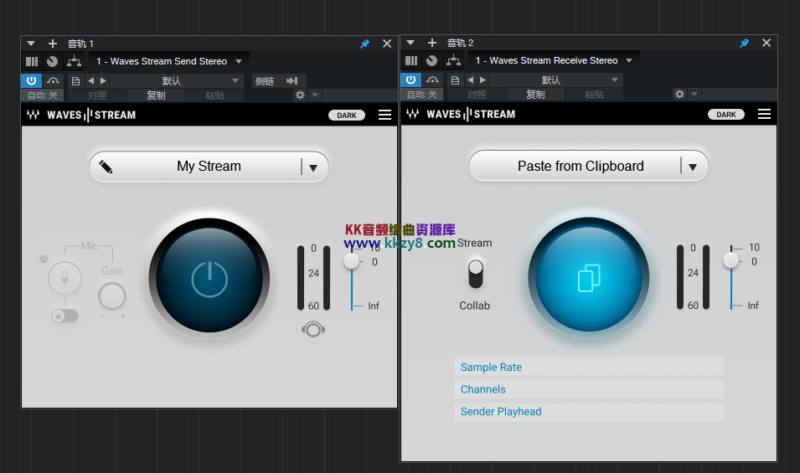The image size is (800, 473).
Task: Open the Paste from Clipboard dropdown arrow
Action: [x=692, y=167]
